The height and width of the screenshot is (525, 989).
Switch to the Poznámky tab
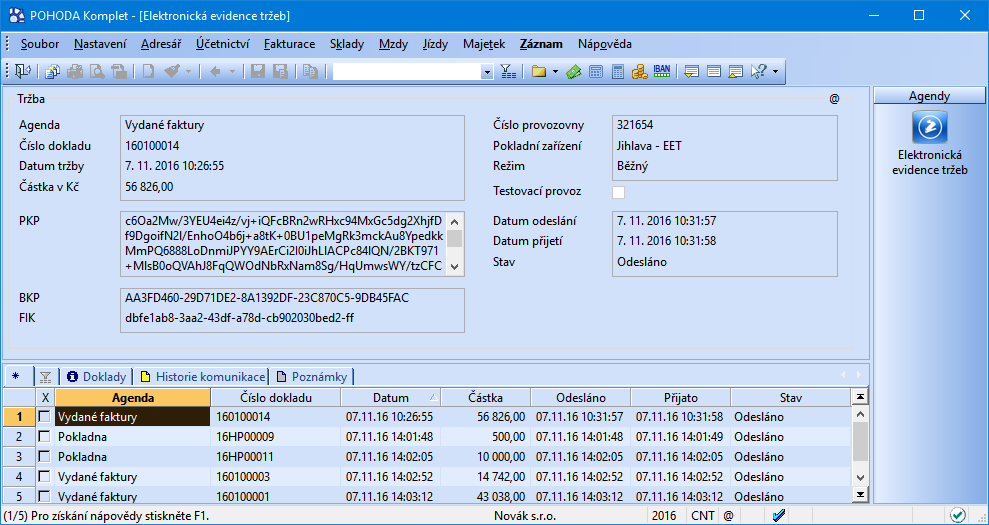point(312,377)
